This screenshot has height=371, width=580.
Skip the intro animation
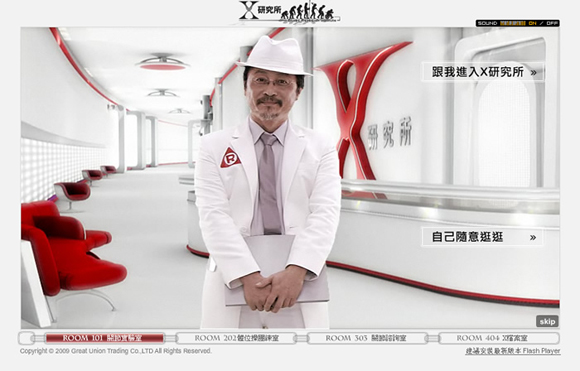click(547, 321)
